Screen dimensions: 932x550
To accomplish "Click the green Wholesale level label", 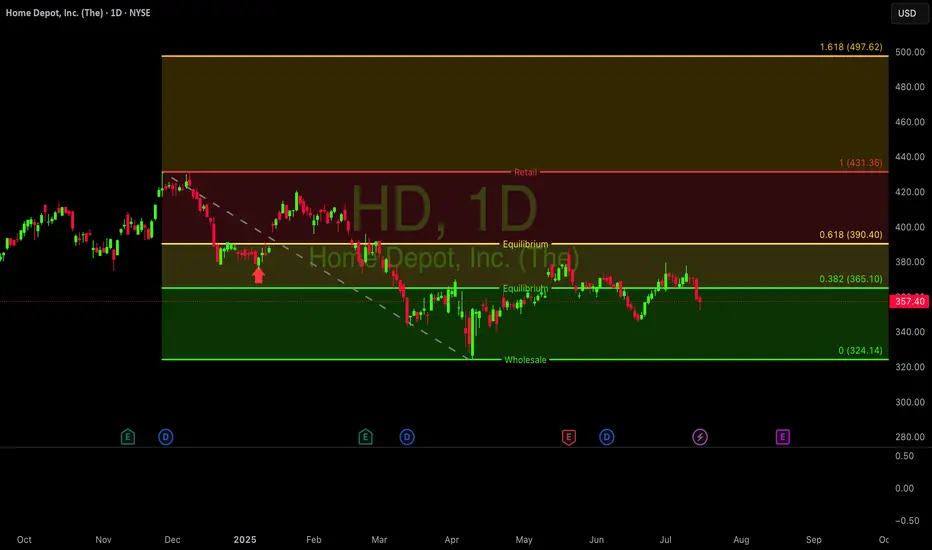I will coord(525,360).
